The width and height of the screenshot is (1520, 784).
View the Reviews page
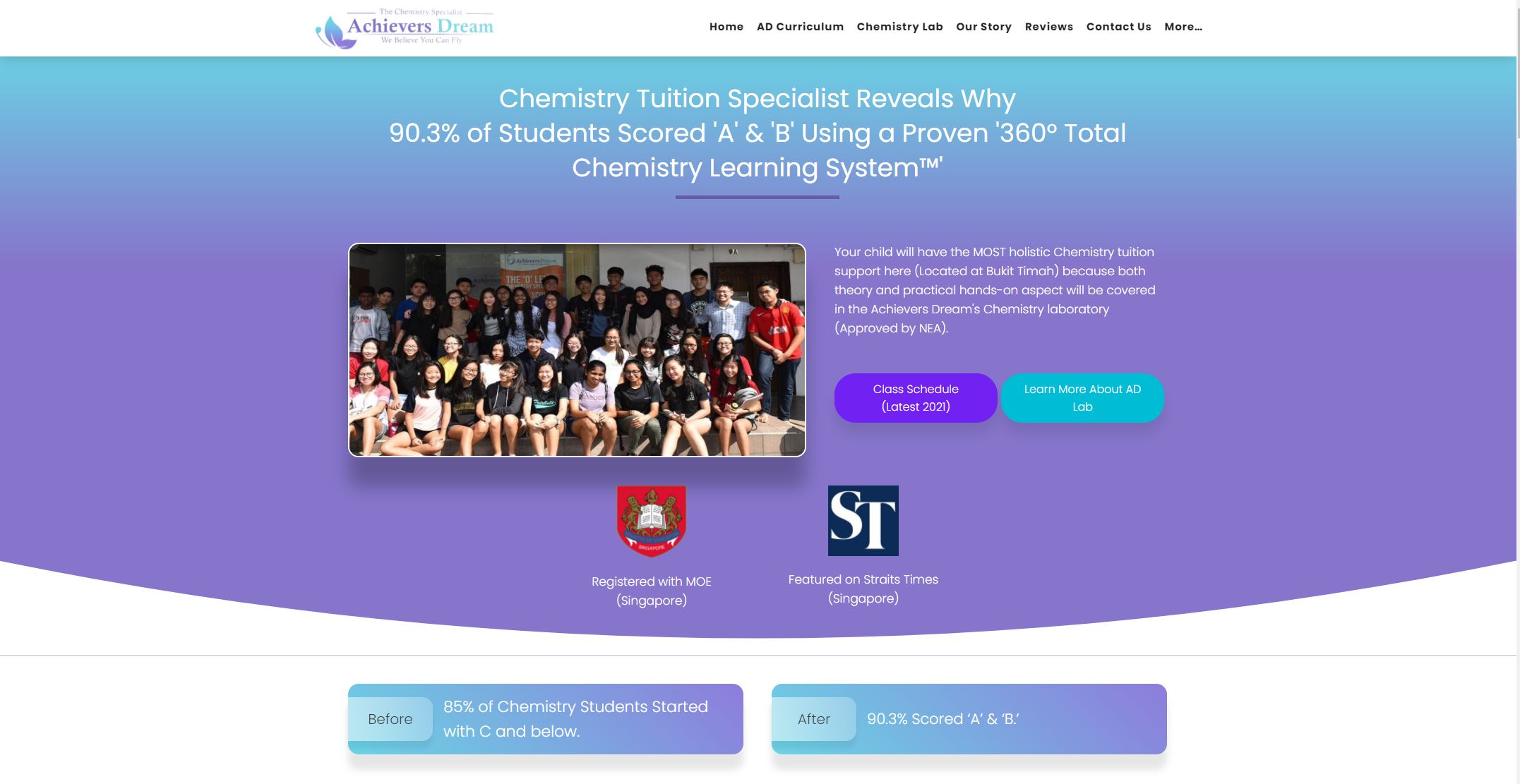click(x=1049, y=27)
